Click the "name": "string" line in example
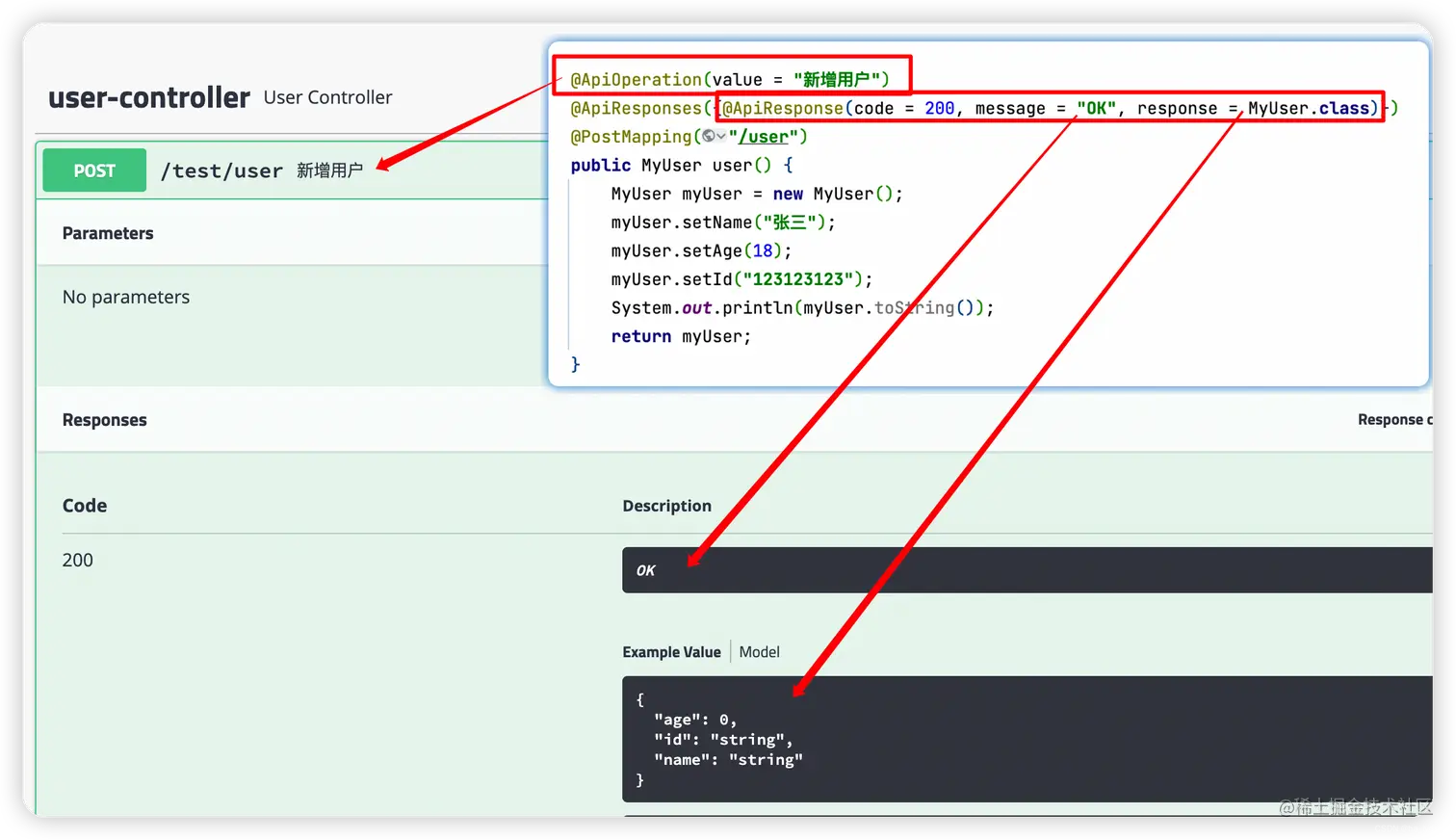Screen dimensions: 1456x840 728,760
